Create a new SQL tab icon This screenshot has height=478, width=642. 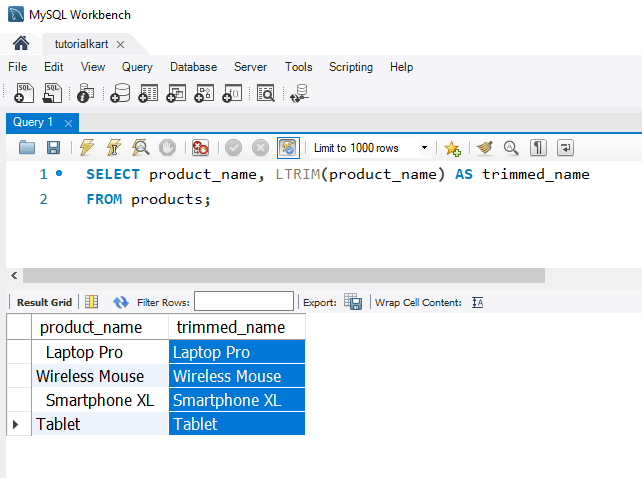[24, 93]
